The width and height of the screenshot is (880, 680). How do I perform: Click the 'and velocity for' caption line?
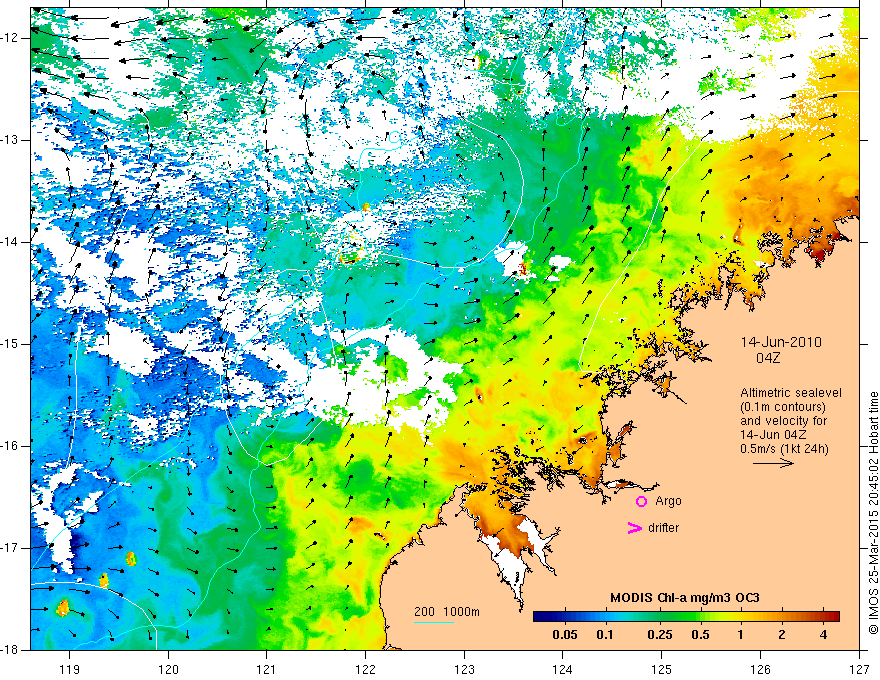[x=783, y=421]
